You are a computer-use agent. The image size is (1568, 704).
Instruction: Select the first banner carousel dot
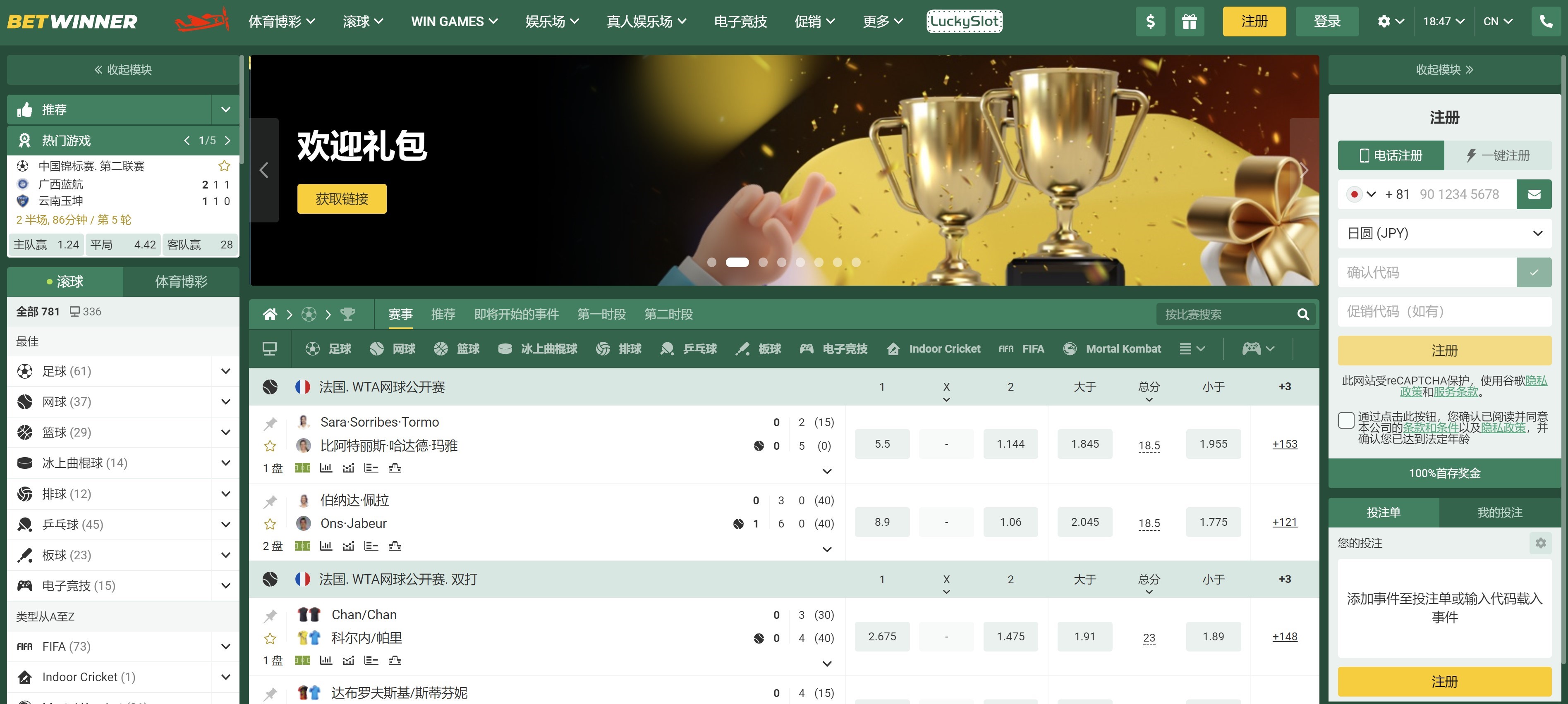pos(711,262)
